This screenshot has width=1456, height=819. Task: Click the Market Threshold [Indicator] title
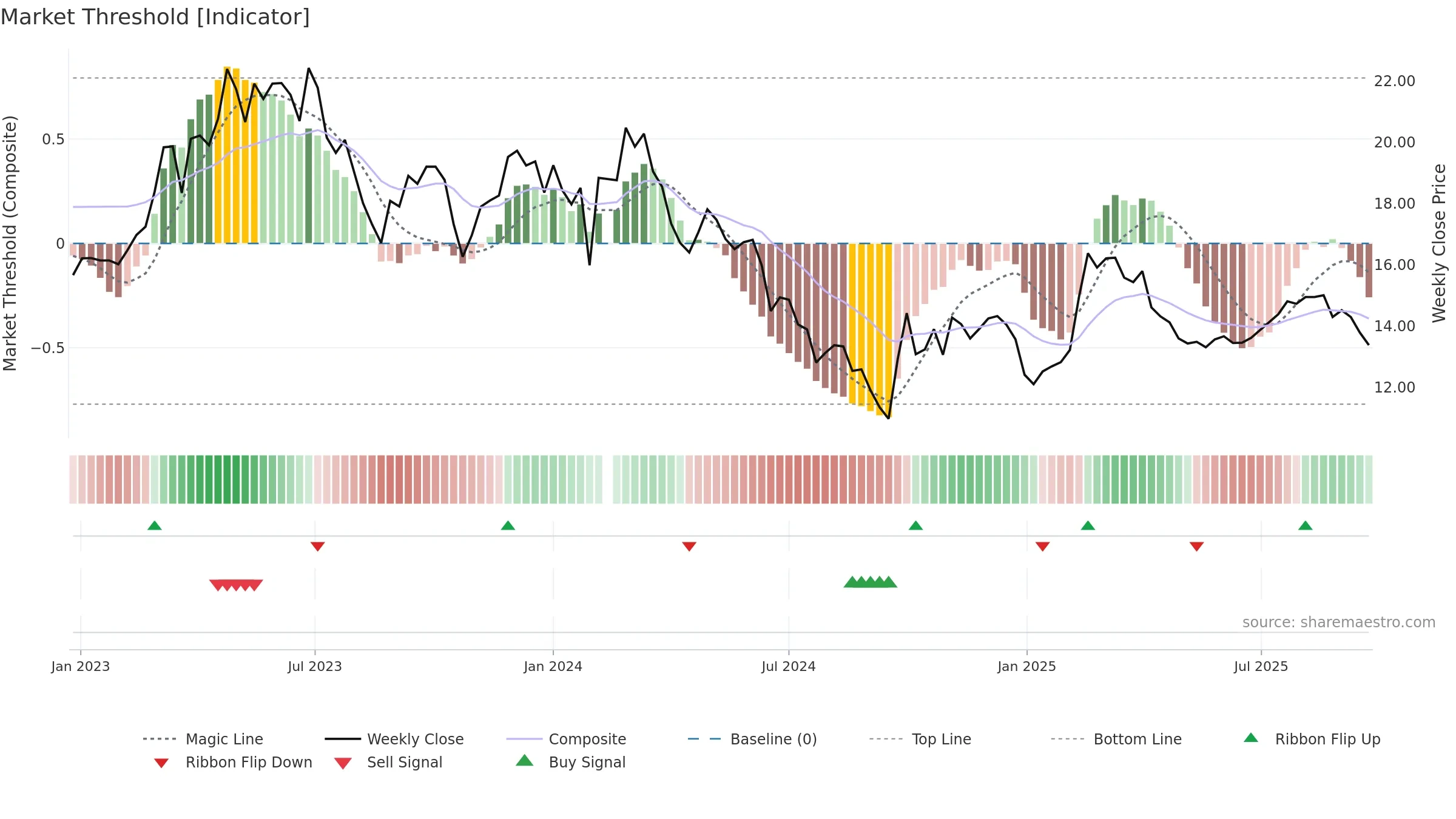[x=155, y=17]
